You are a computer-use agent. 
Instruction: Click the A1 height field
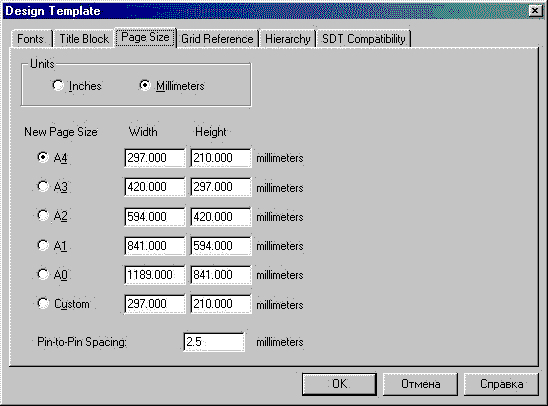(x=221, y=246)
